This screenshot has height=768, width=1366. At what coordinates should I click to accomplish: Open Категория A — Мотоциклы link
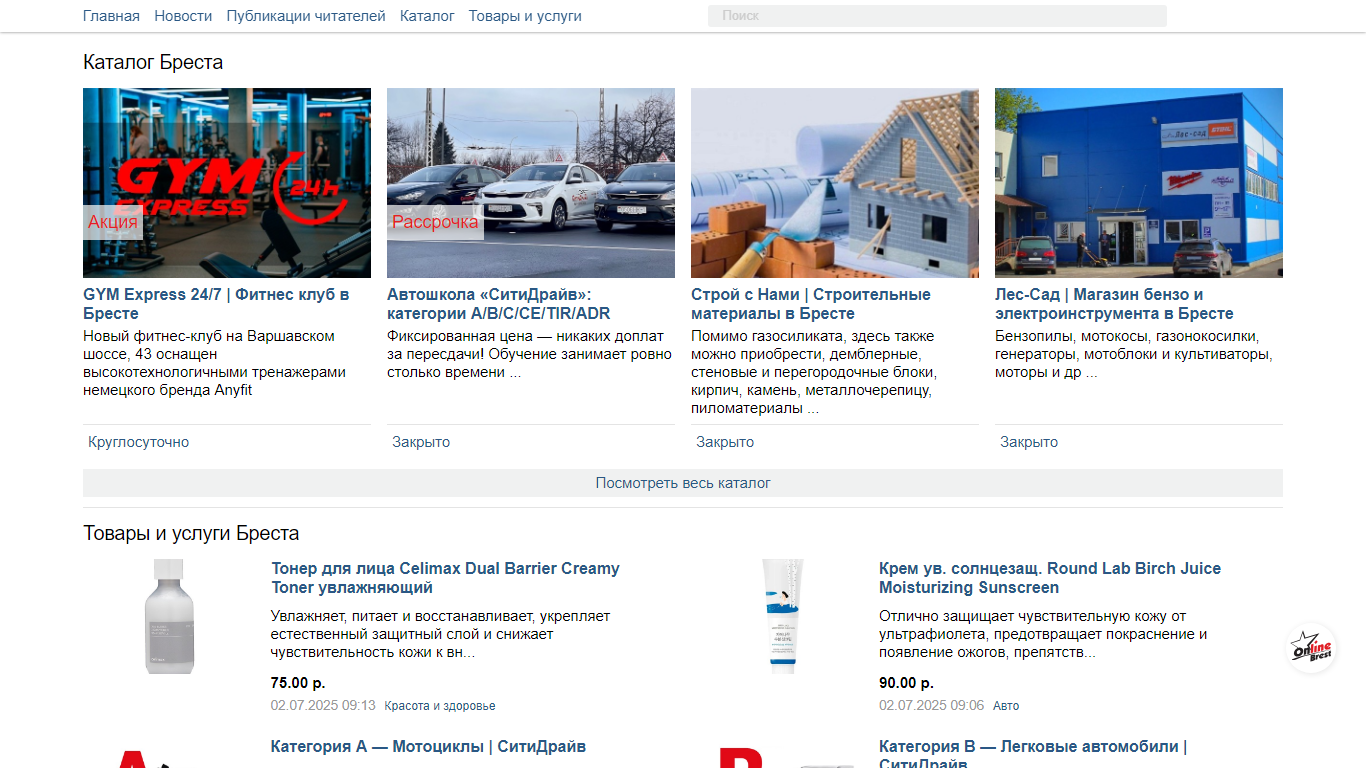click(x=428, y=747)
